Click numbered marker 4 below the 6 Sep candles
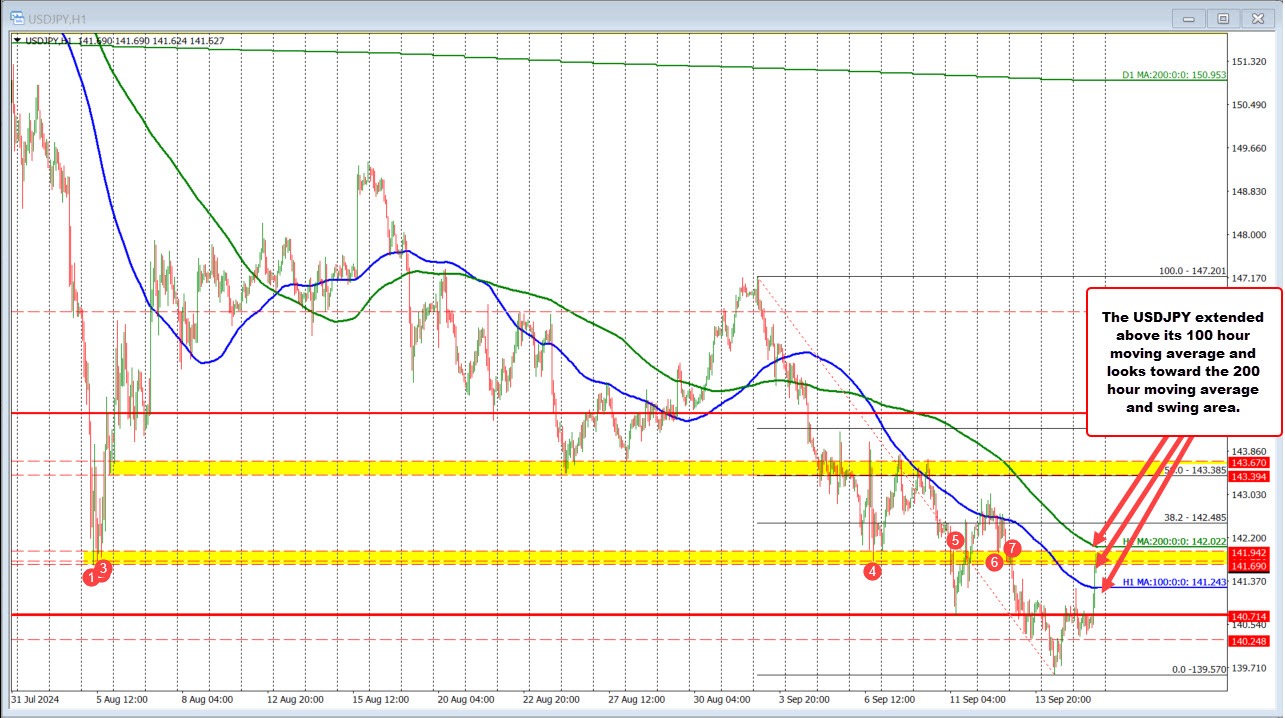 point(872,572)
